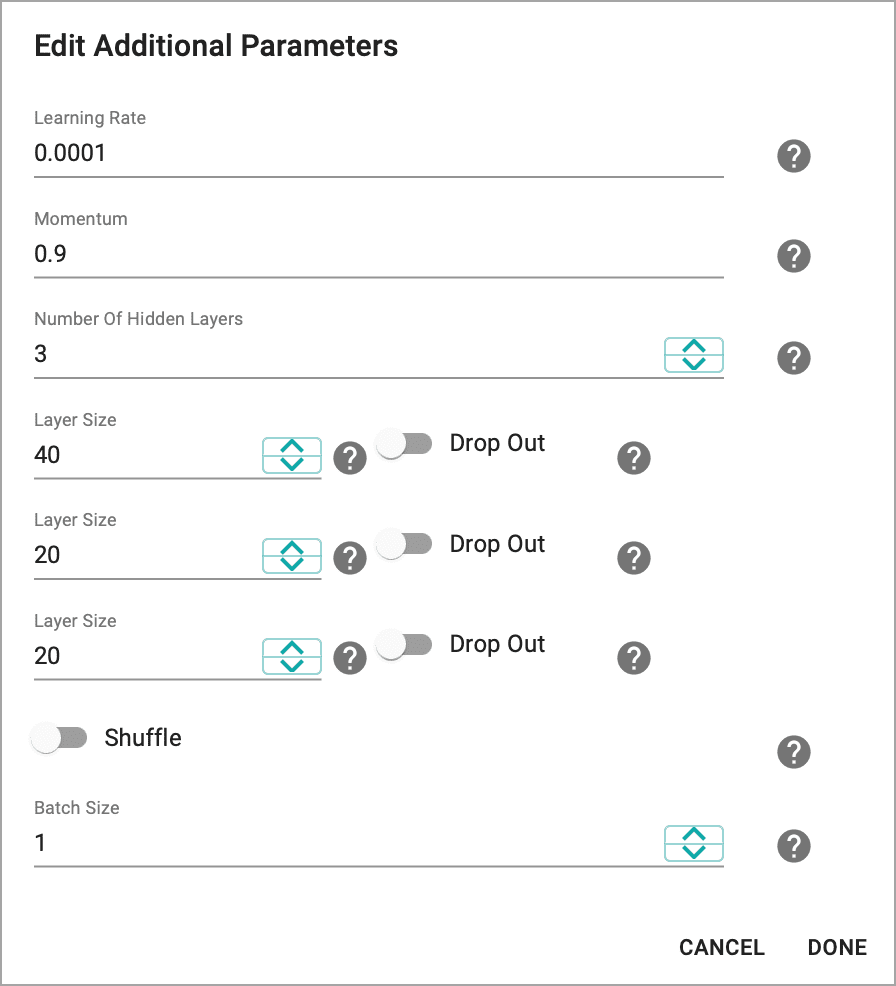Confirm parameters with DONE button
896x986 pixels.
[837, 947]
